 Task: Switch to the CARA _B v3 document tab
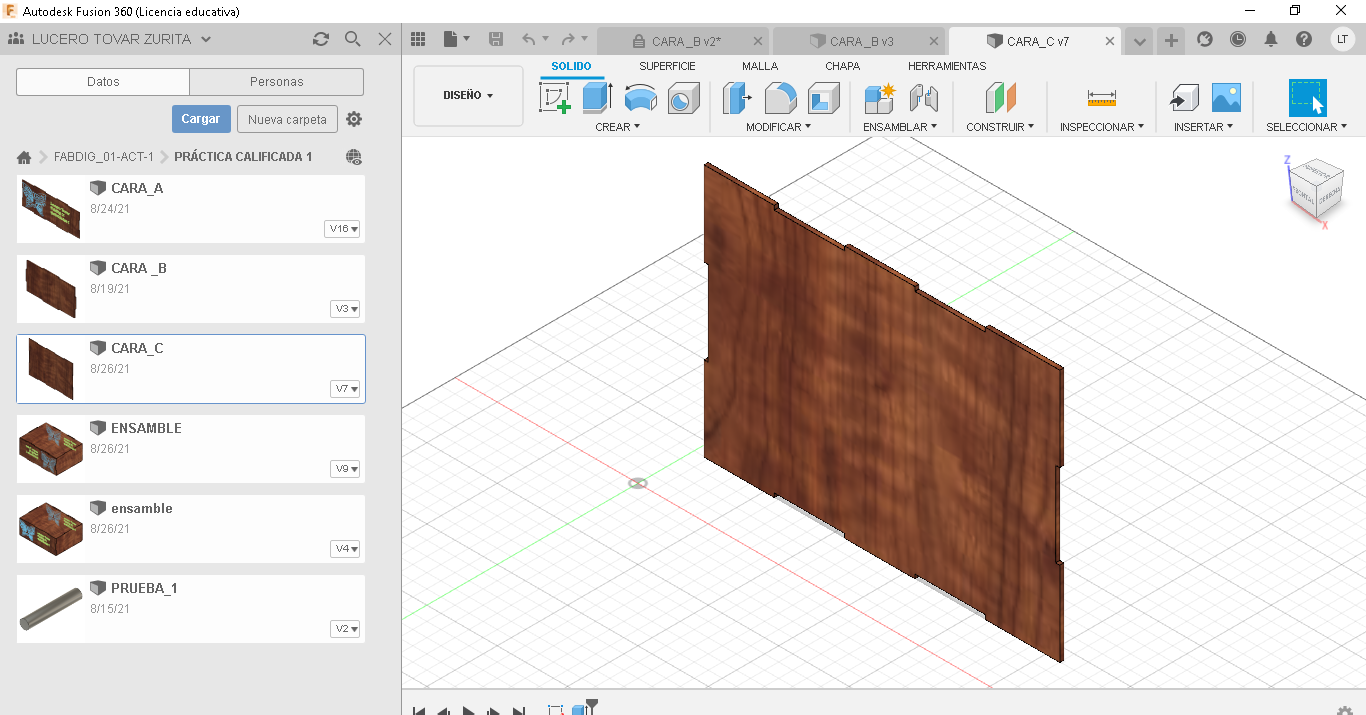(x=860, y=41)
